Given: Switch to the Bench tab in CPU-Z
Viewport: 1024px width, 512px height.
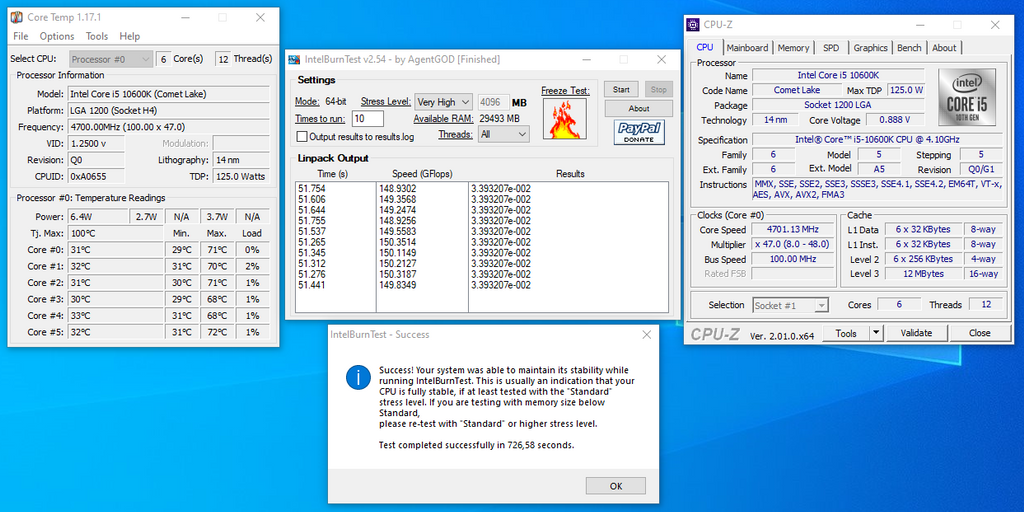Looking at the screenshot, I should point(909,48).
